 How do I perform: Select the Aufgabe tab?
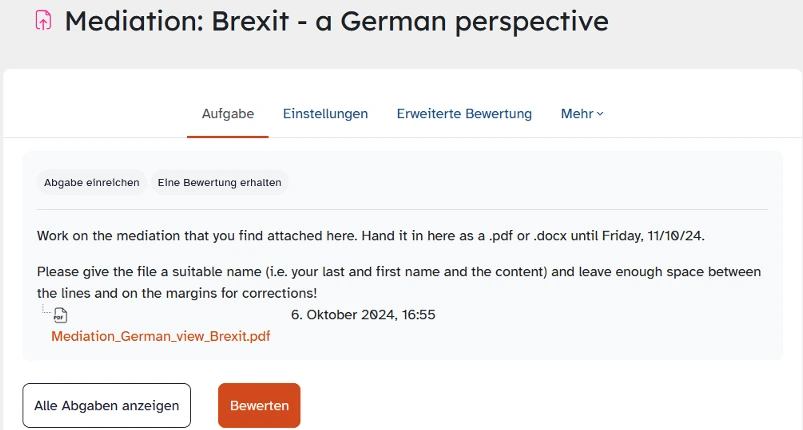(228, 114)
